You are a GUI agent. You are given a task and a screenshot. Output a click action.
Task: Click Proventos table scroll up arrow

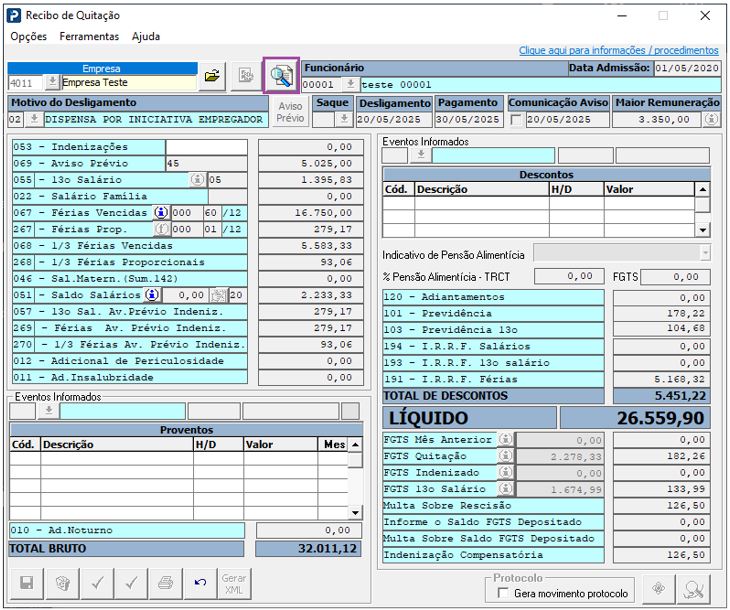[x=355, y=445]
